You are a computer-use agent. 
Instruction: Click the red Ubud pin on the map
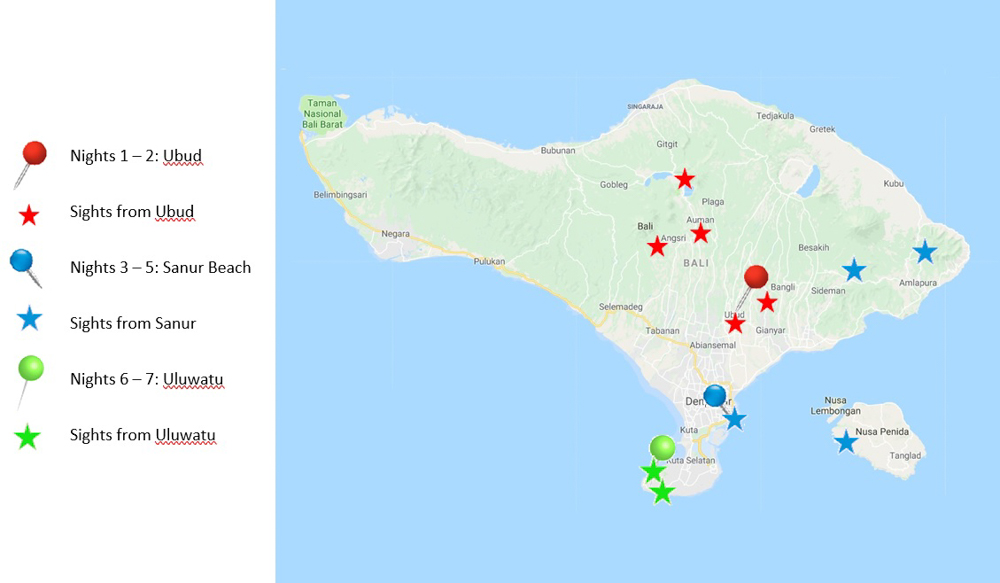coord(756,279)
